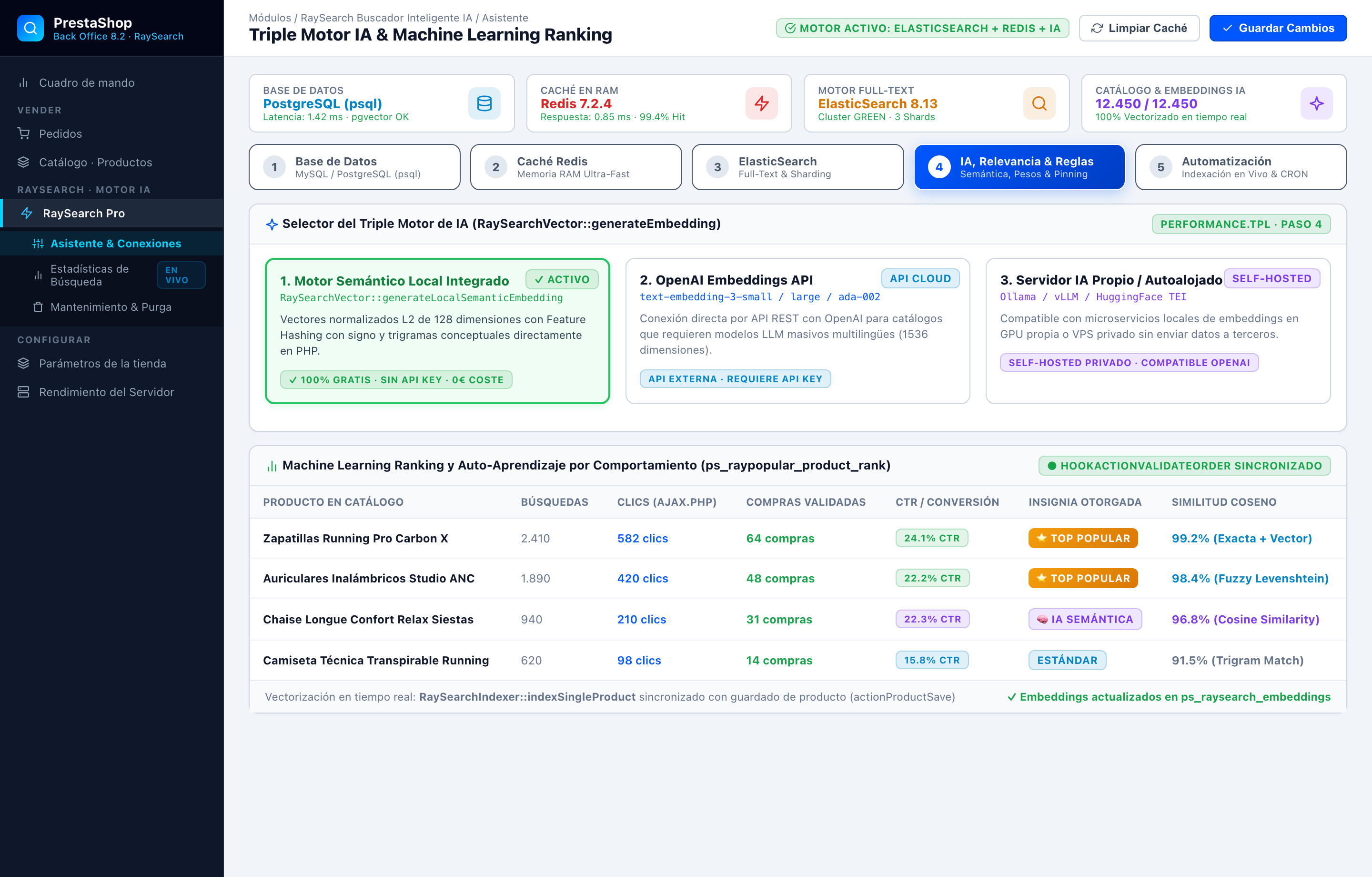Click the PostgreSQL database icon
Viewport: 1372px width, 877px height.
click(x=484, y=103)
